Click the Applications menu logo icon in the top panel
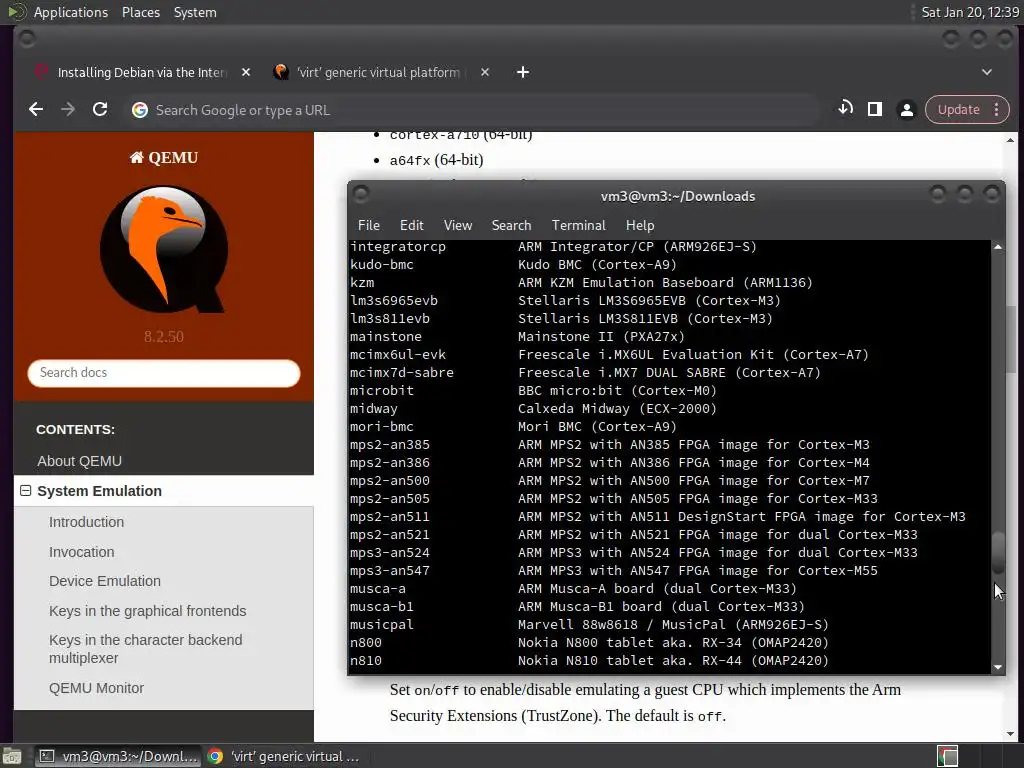The image size is (1024, 768). (16, 12)
